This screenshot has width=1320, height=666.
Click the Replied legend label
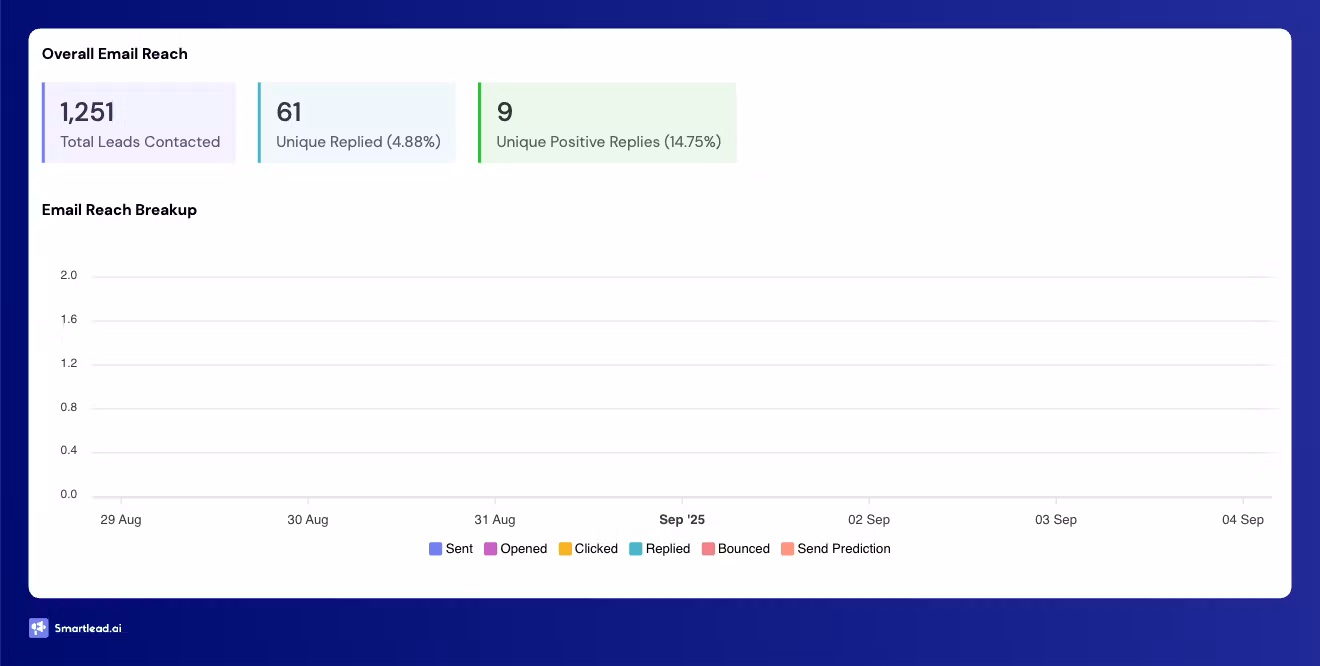668,549
